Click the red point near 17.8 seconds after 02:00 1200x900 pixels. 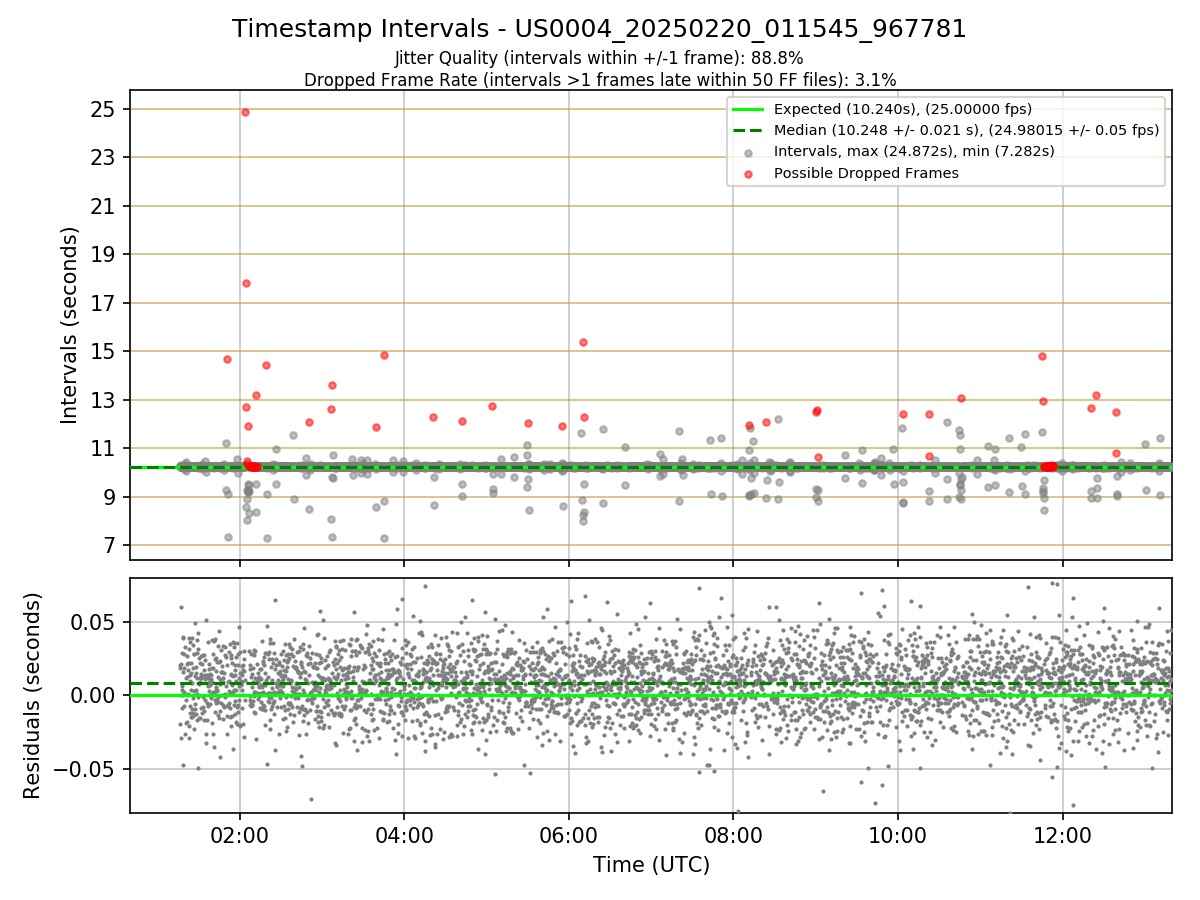[246, 283]
